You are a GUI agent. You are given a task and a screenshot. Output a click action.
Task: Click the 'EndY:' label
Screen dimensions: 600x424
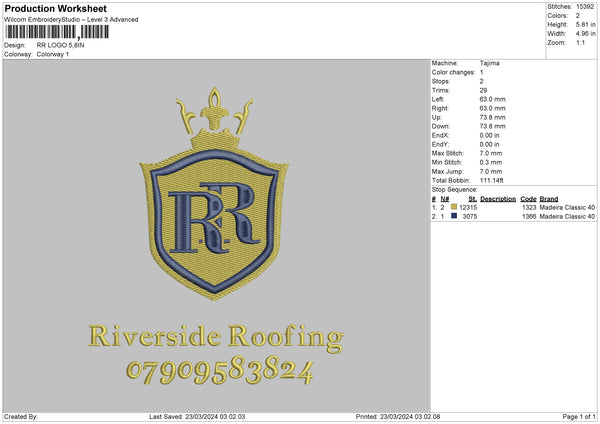[440, 144]
